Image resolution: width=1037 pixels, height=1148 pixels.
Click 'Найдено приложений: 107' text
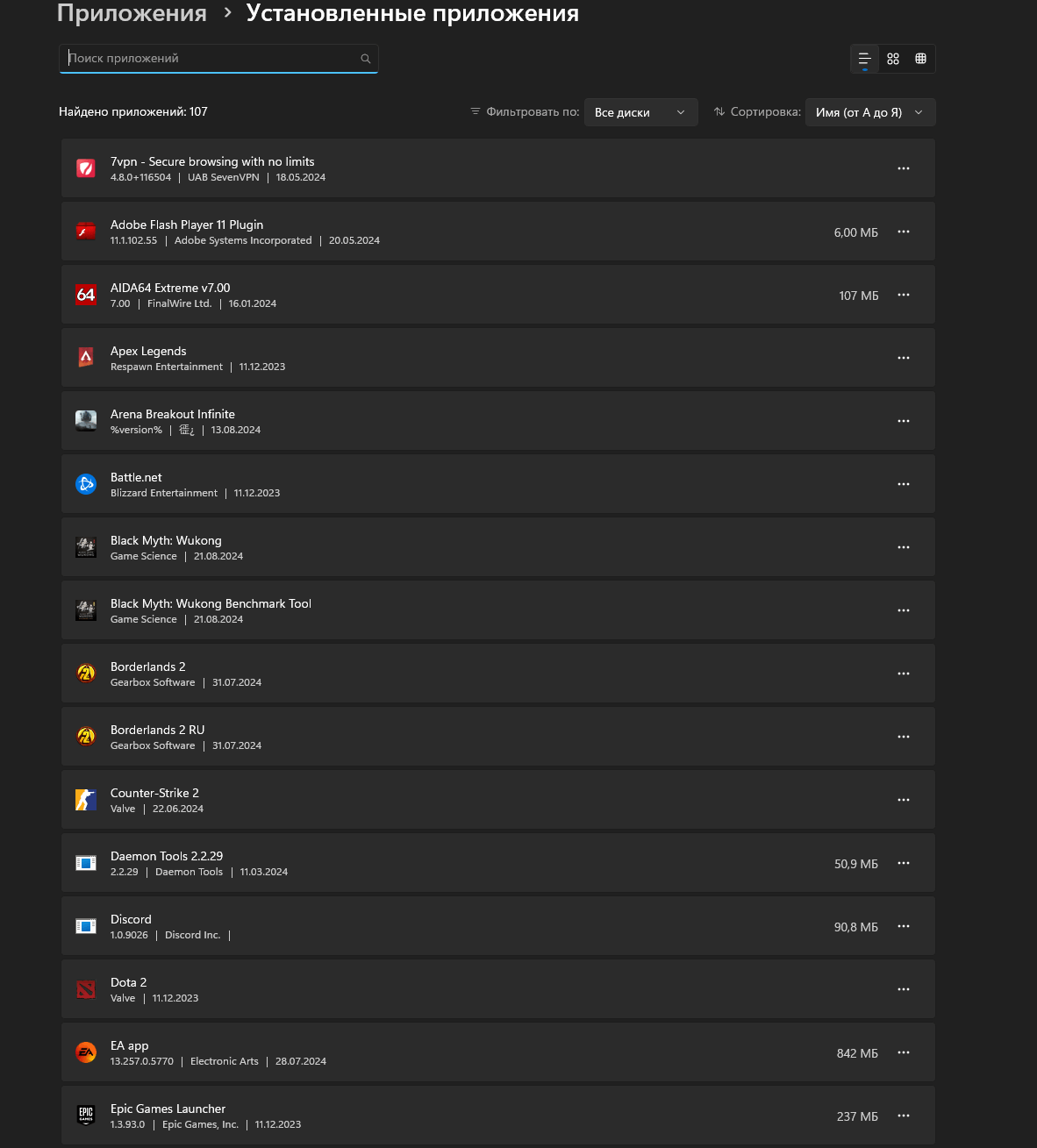(x=133, y=111)
